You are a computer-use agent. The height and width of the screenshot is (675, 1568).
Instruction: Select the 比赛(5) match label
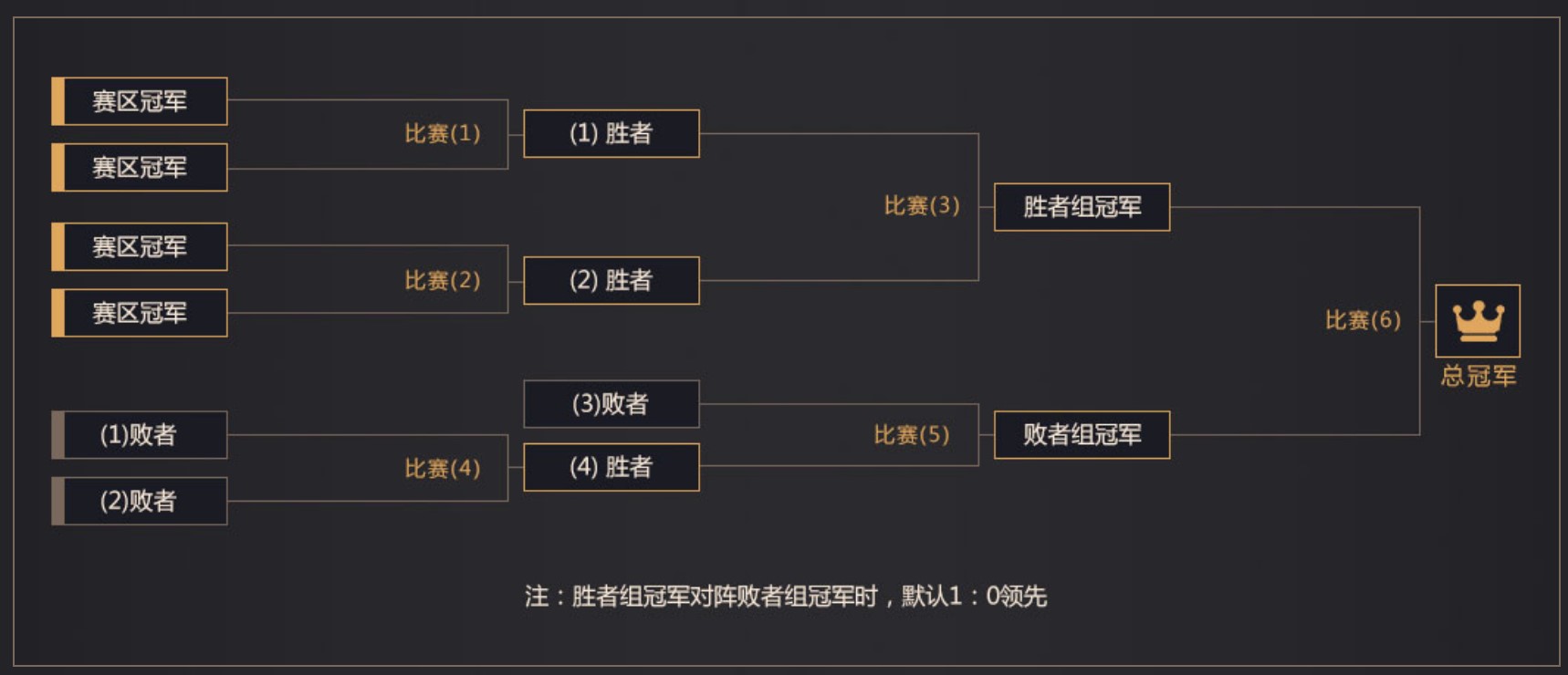coord(911,435)
